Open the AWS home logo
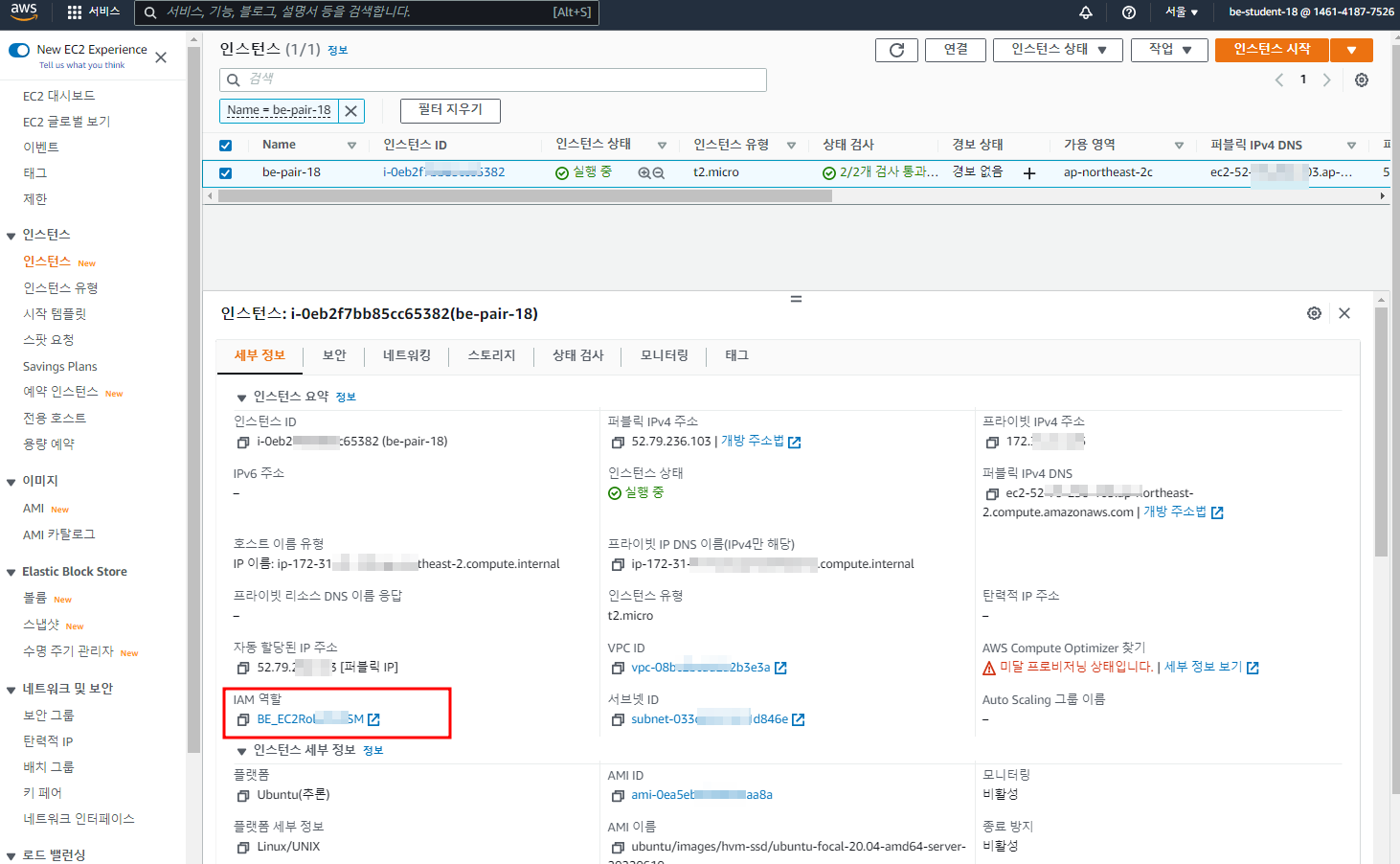The width and height of the screenshot is (1400, 864). (x=24, y=12)
